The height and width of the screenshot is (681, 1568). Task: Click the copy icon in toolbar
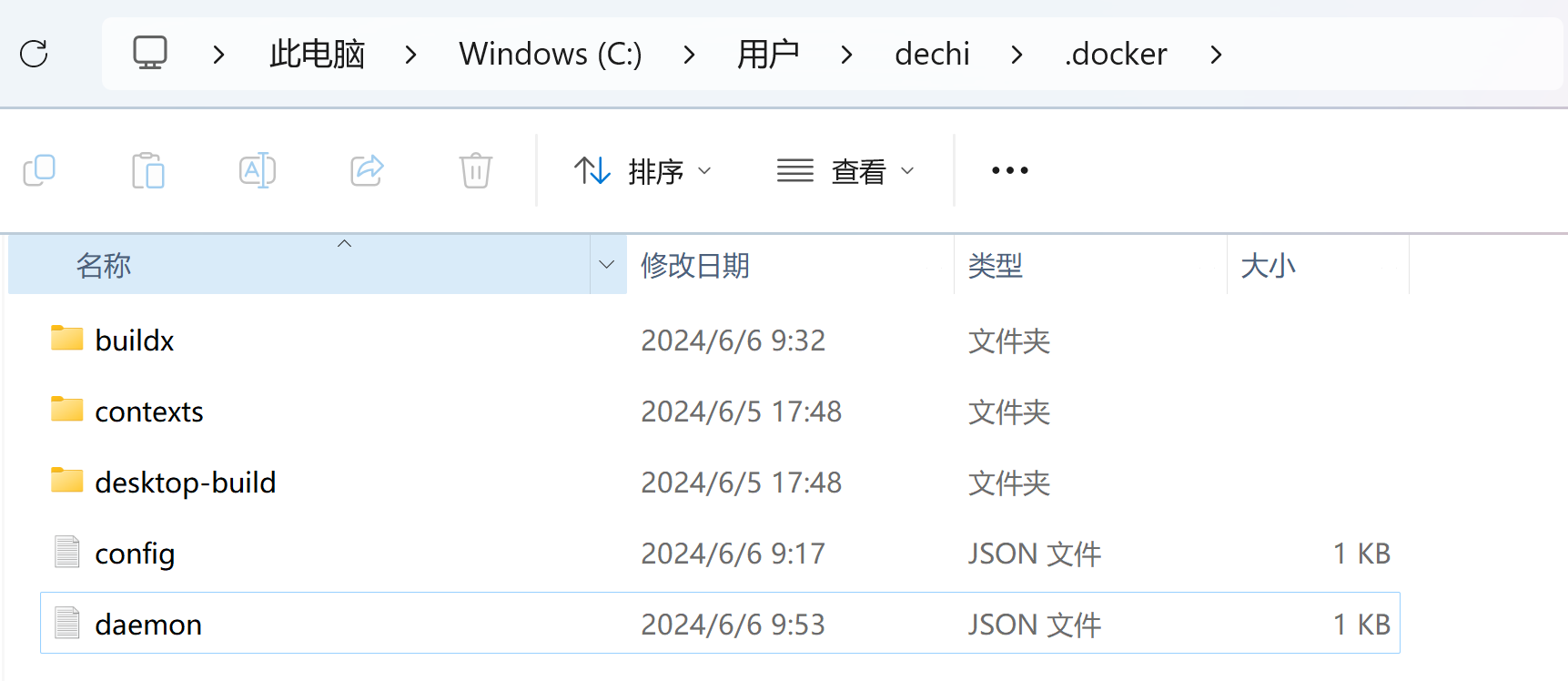tap(39, 170)
